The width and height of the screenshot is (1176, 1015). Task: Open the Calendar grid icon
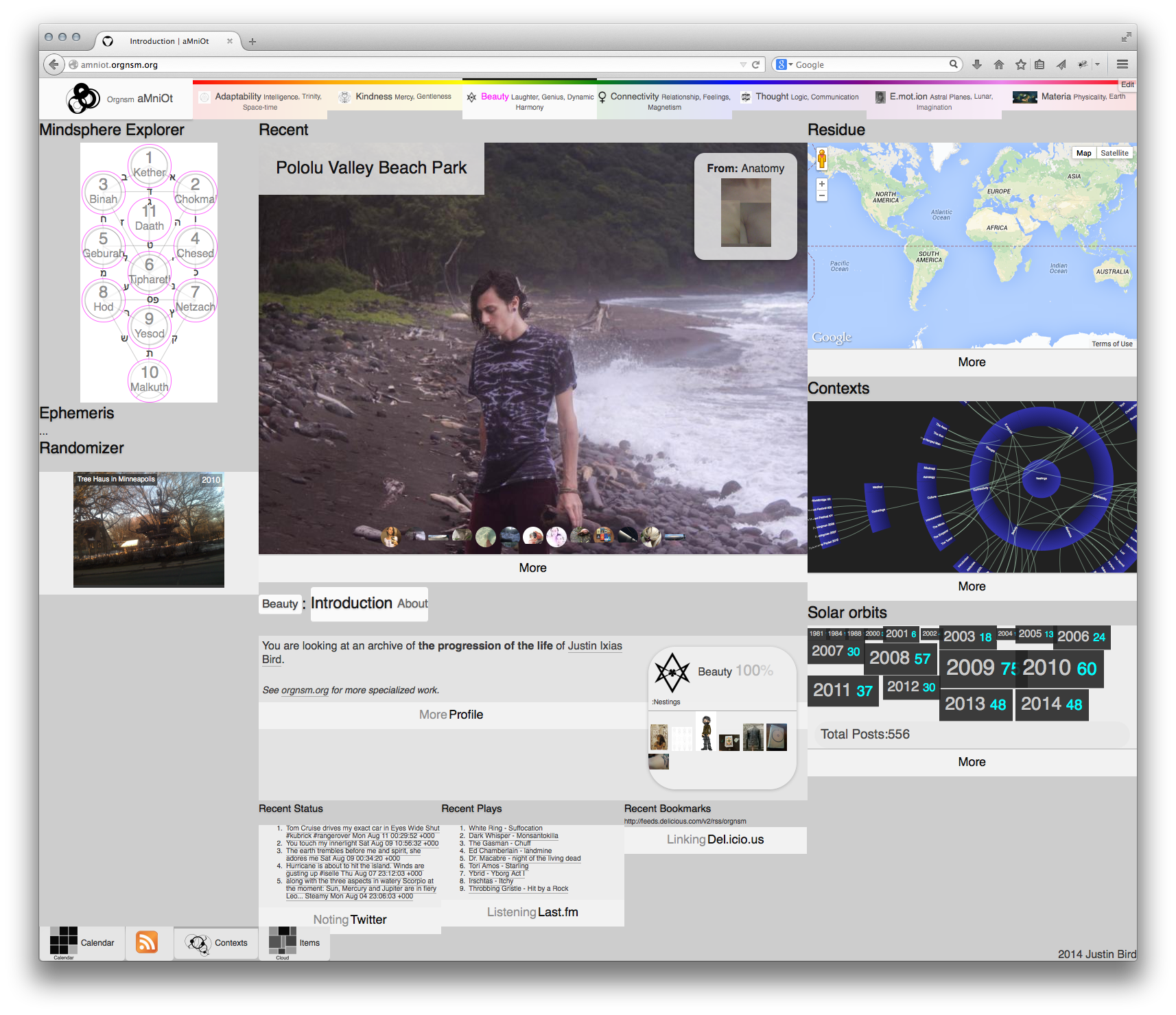point(64,940)
